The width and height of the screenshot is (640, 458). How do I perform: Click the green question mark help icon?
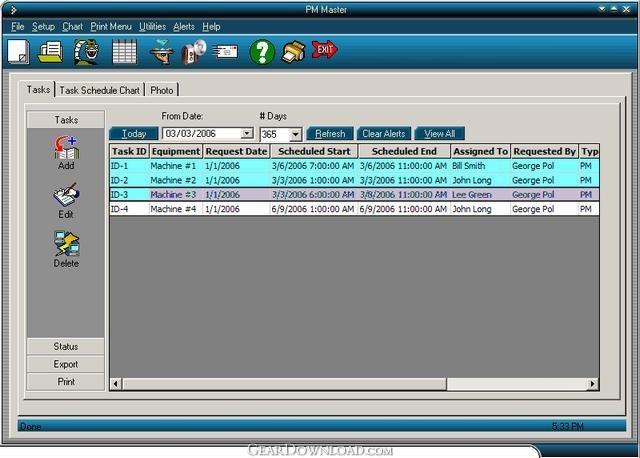(x=262, y=52)
